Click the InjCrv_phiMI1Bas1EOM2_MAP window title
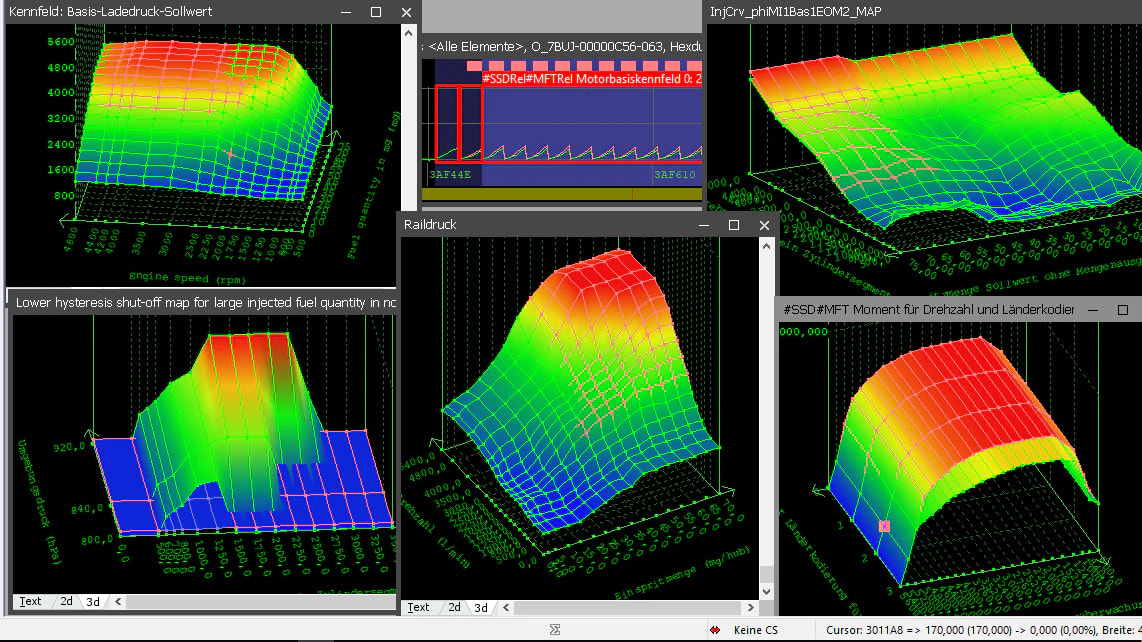The height and width of the screenshot is (642, 1142). pos(796,11)
